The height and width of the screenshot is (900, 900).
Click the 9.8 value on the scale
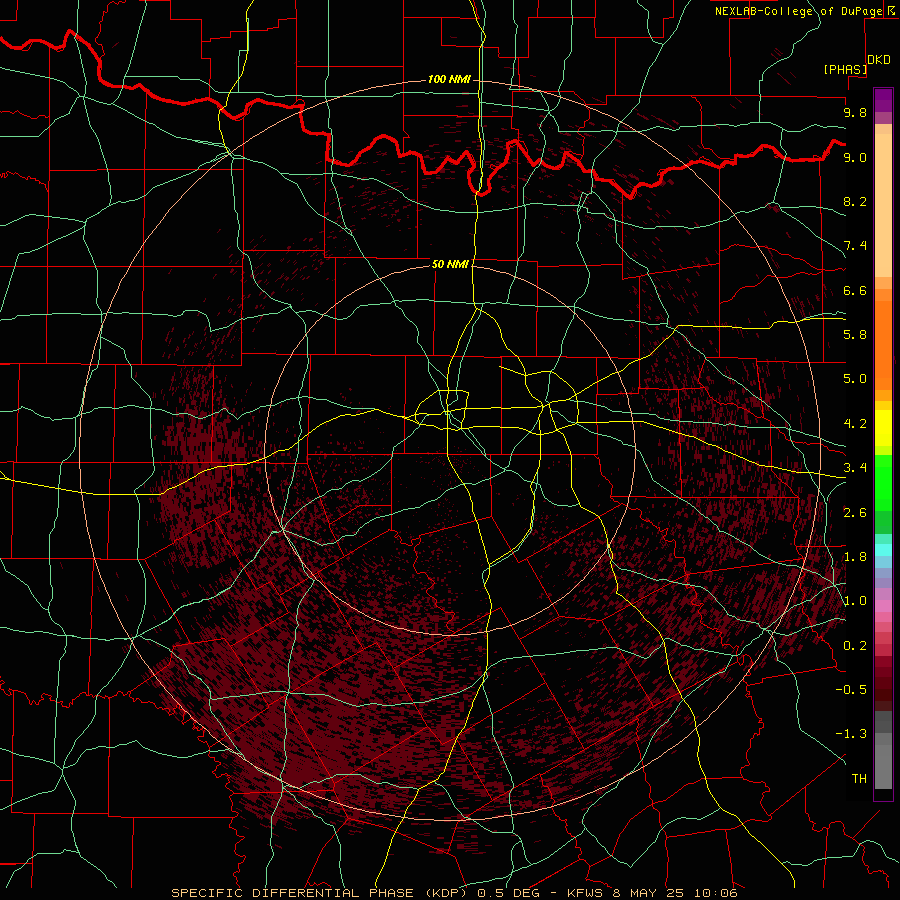click(855, 112)
